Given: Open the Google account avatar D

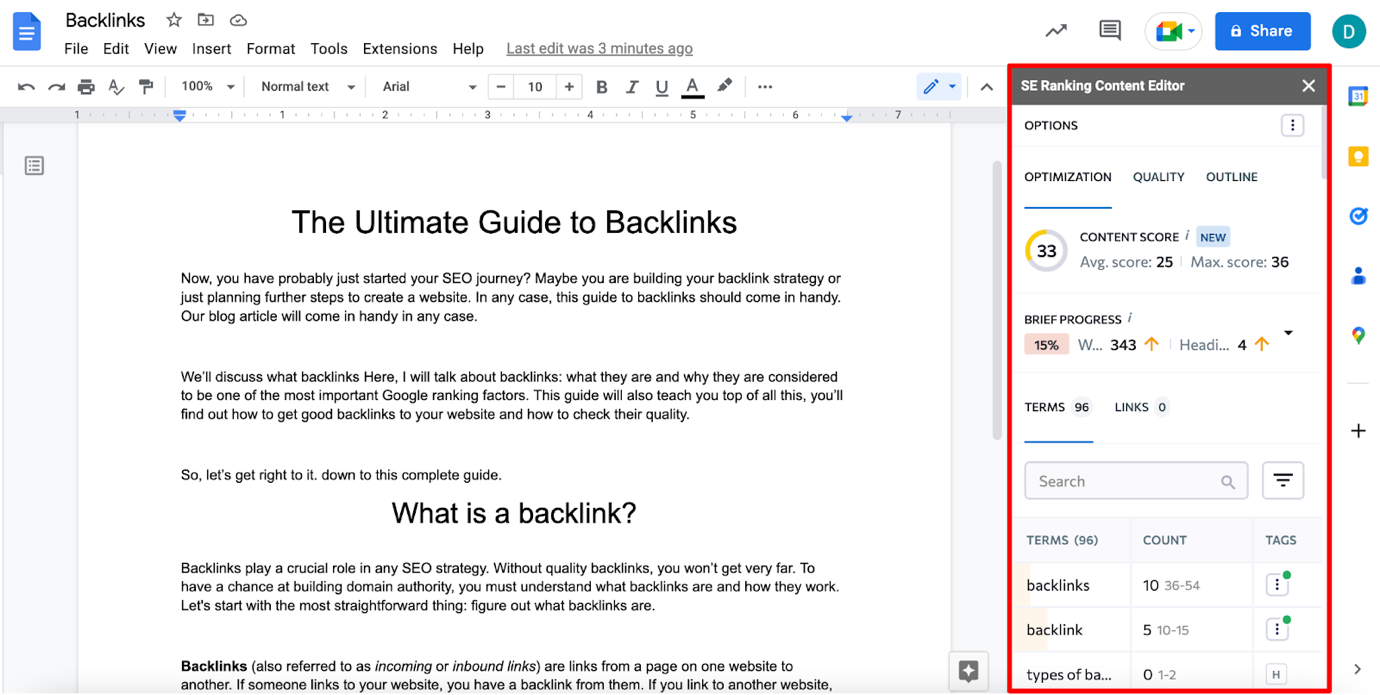Looking at the screenshot, I should (x=1348, y=31).
